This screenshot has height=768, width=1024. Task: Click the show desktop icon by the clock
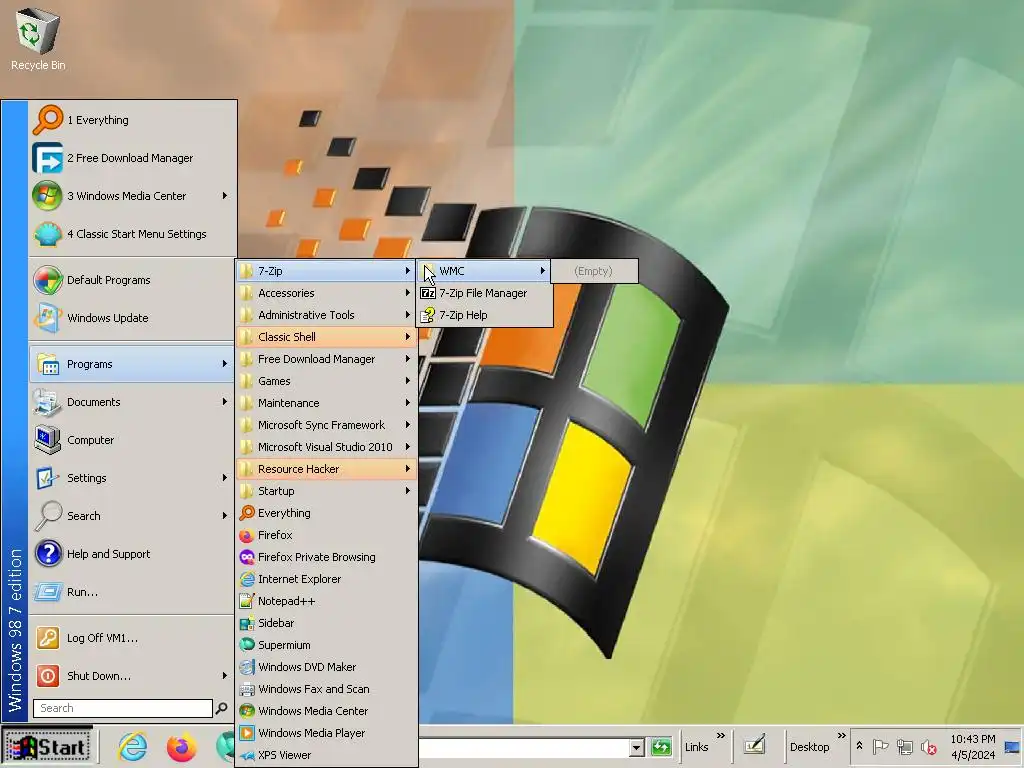pos(1012,746)
